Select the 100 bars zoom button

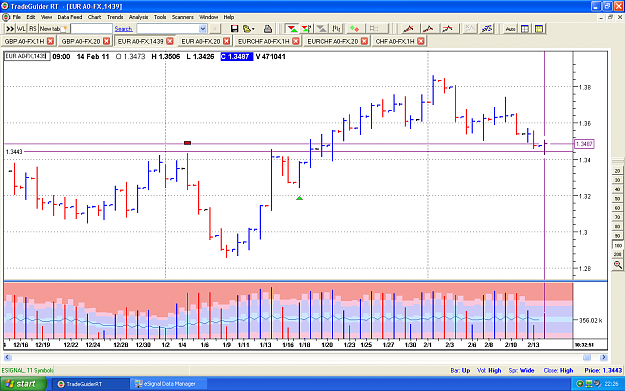click(x=617, y=245)
